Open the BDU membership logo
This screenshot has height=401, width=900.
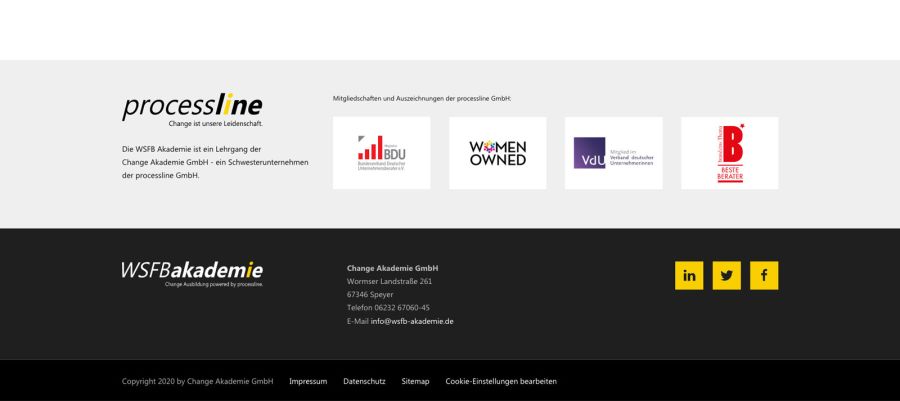tap(381, 153)
